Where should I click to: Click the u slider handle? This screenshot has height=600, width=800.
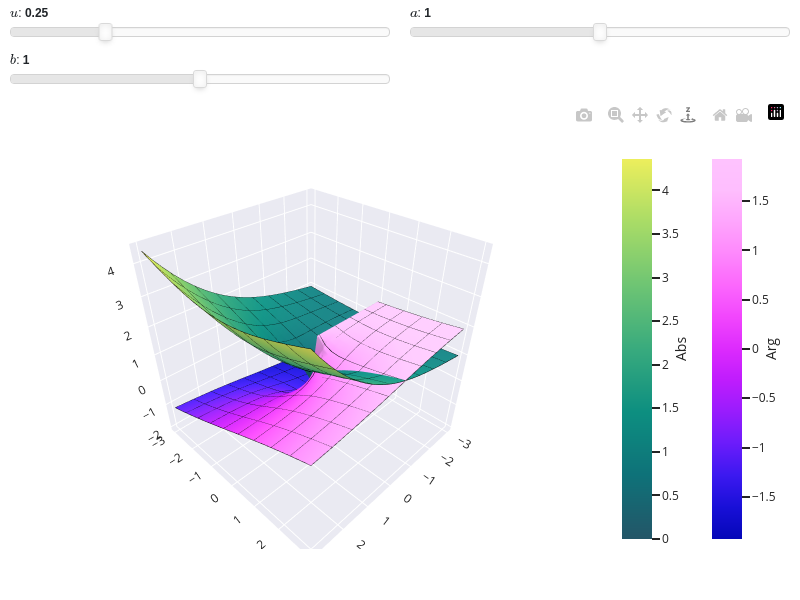106,32
